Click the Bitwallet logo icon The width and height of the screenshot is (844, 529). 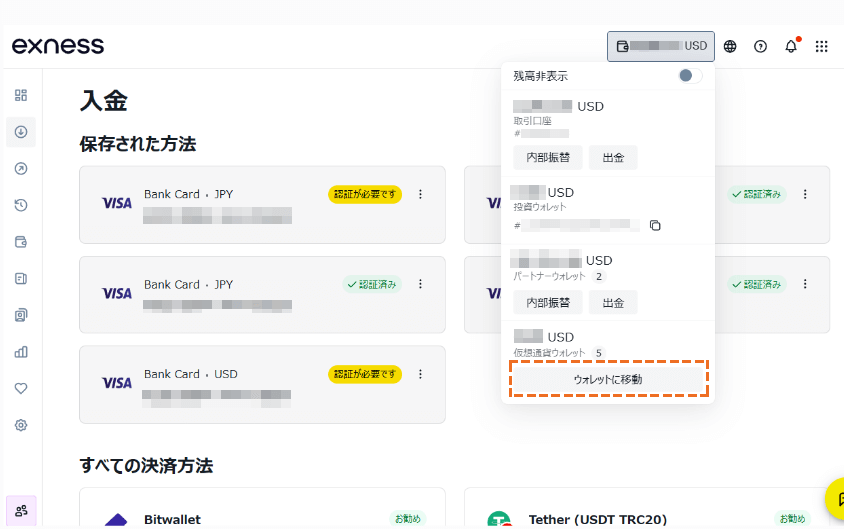click(116, 520)
